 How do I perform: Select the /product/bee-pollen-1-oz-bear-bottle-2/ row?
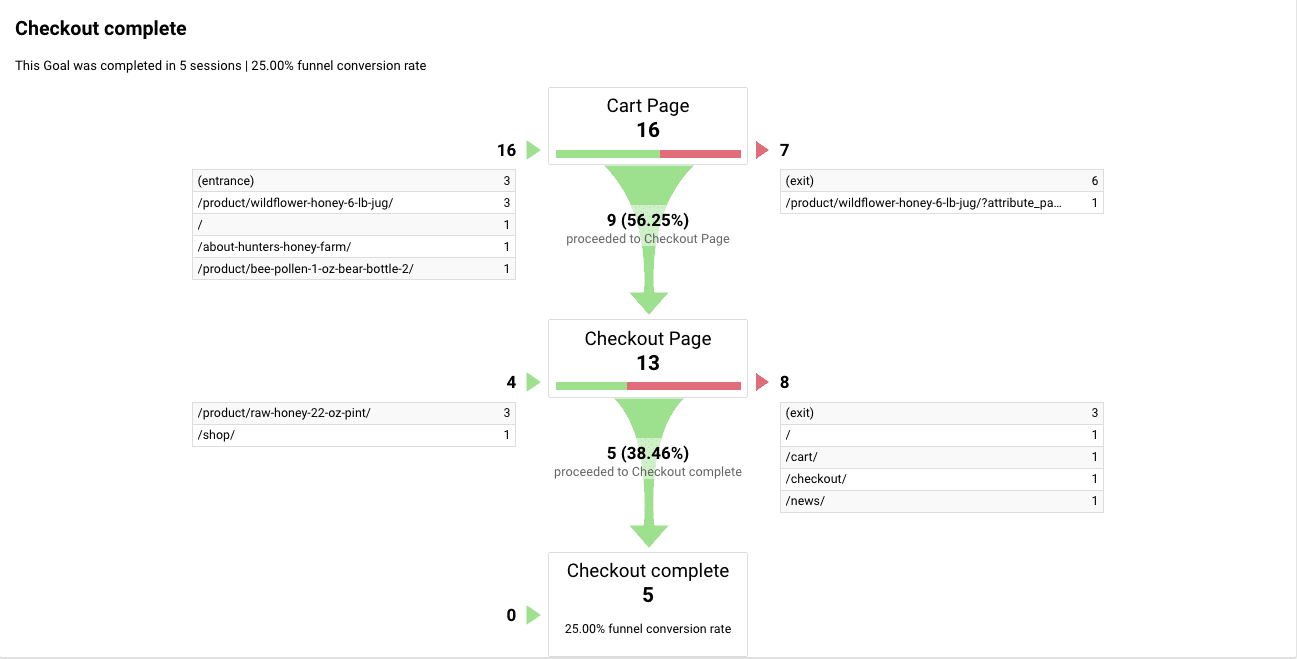point(354,269)
